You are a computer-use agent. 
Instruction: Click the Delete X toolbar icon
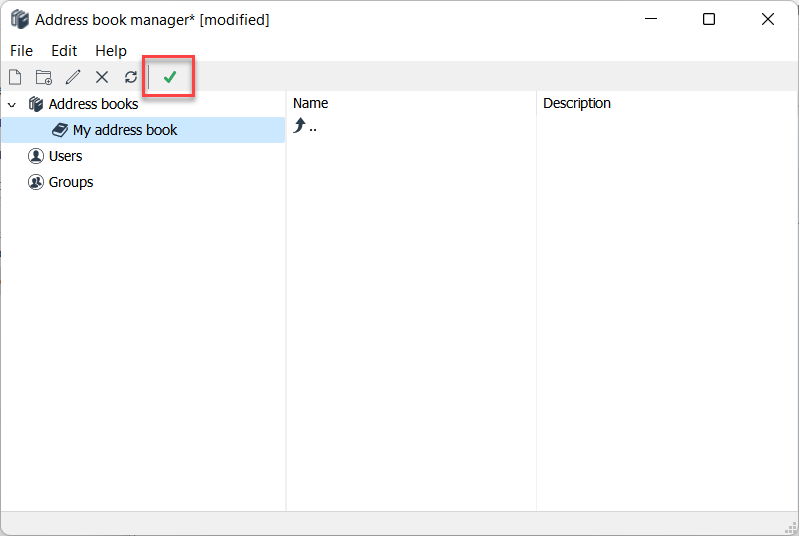(101, 77)
